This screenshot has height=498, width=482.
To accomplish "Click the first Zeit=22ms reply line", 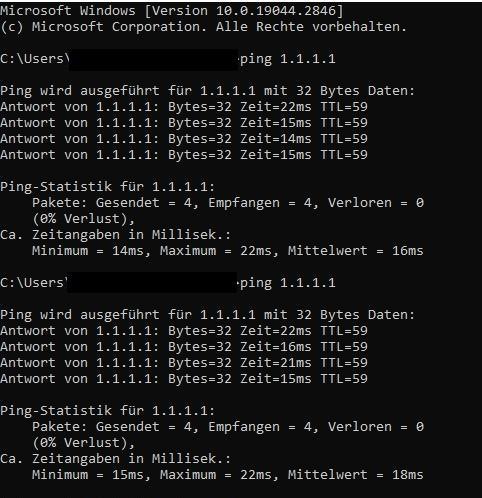I will tap(184, 107).
